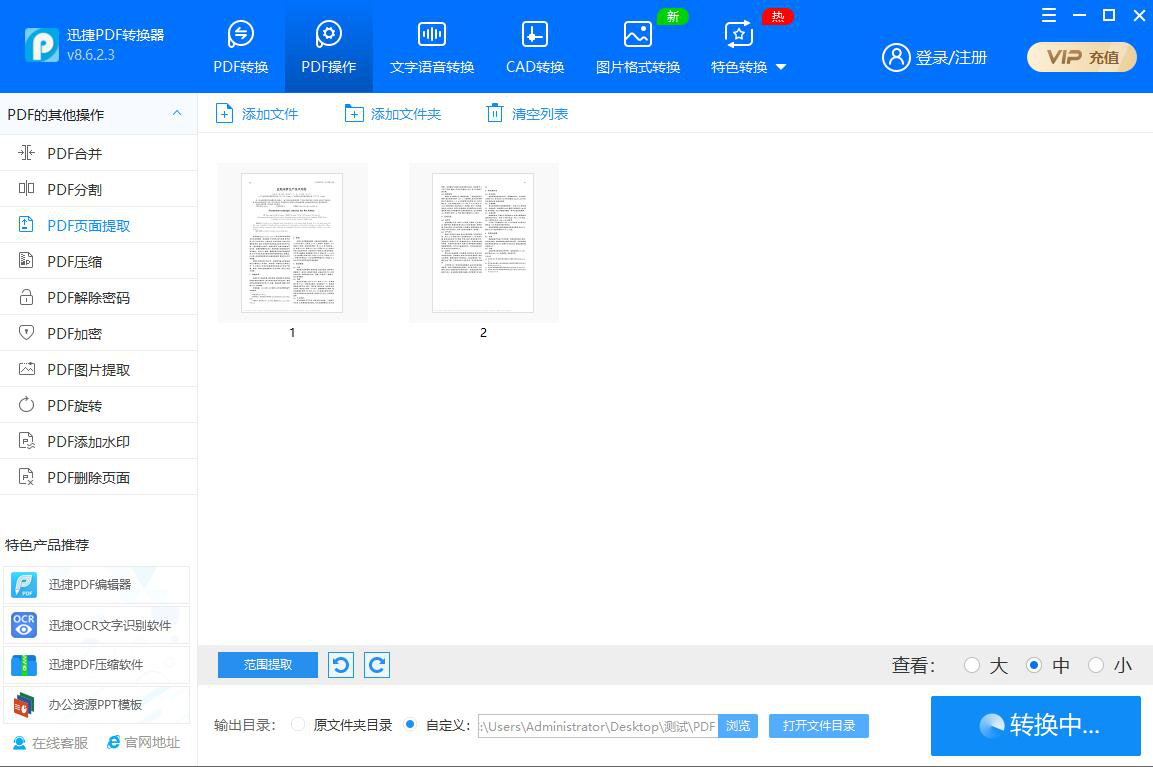Go to the CAD转换 tab

pos(535,47)
